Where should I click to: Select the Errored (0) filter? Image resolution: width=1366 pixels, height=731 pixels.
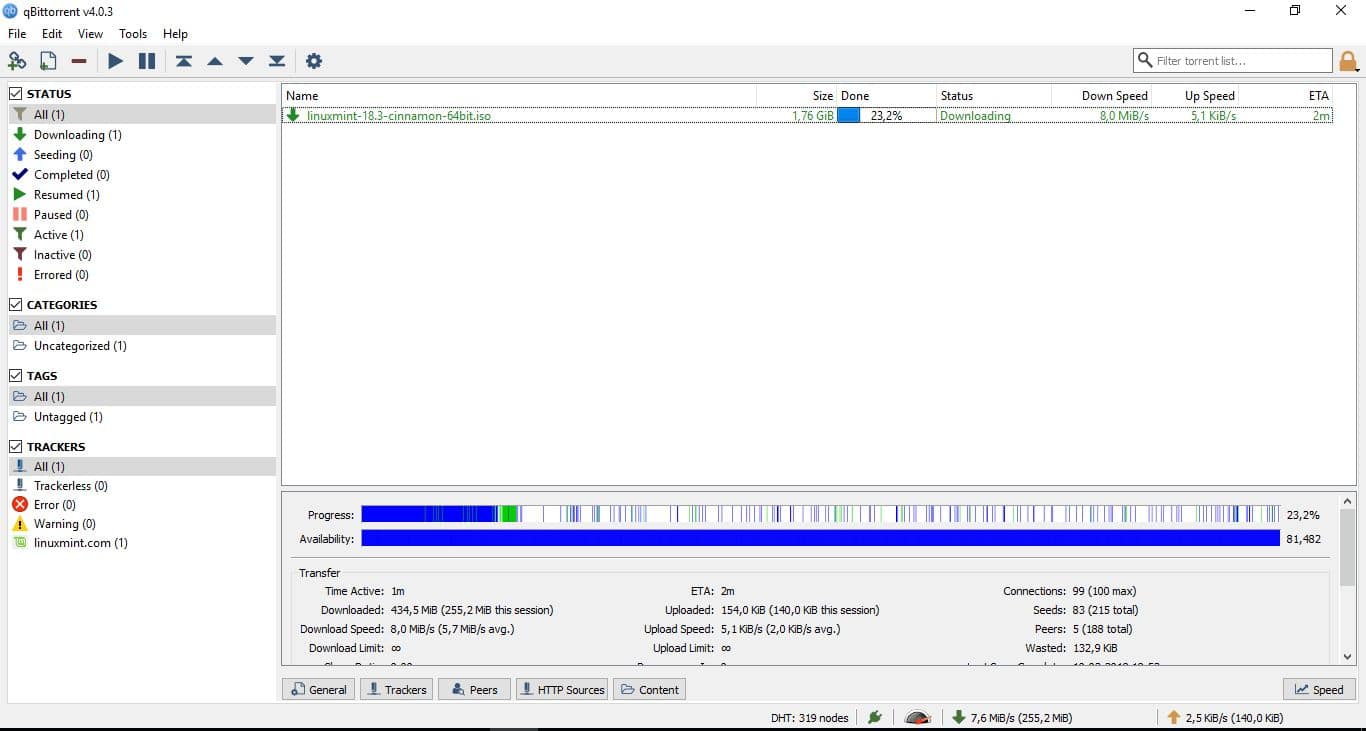61,274
